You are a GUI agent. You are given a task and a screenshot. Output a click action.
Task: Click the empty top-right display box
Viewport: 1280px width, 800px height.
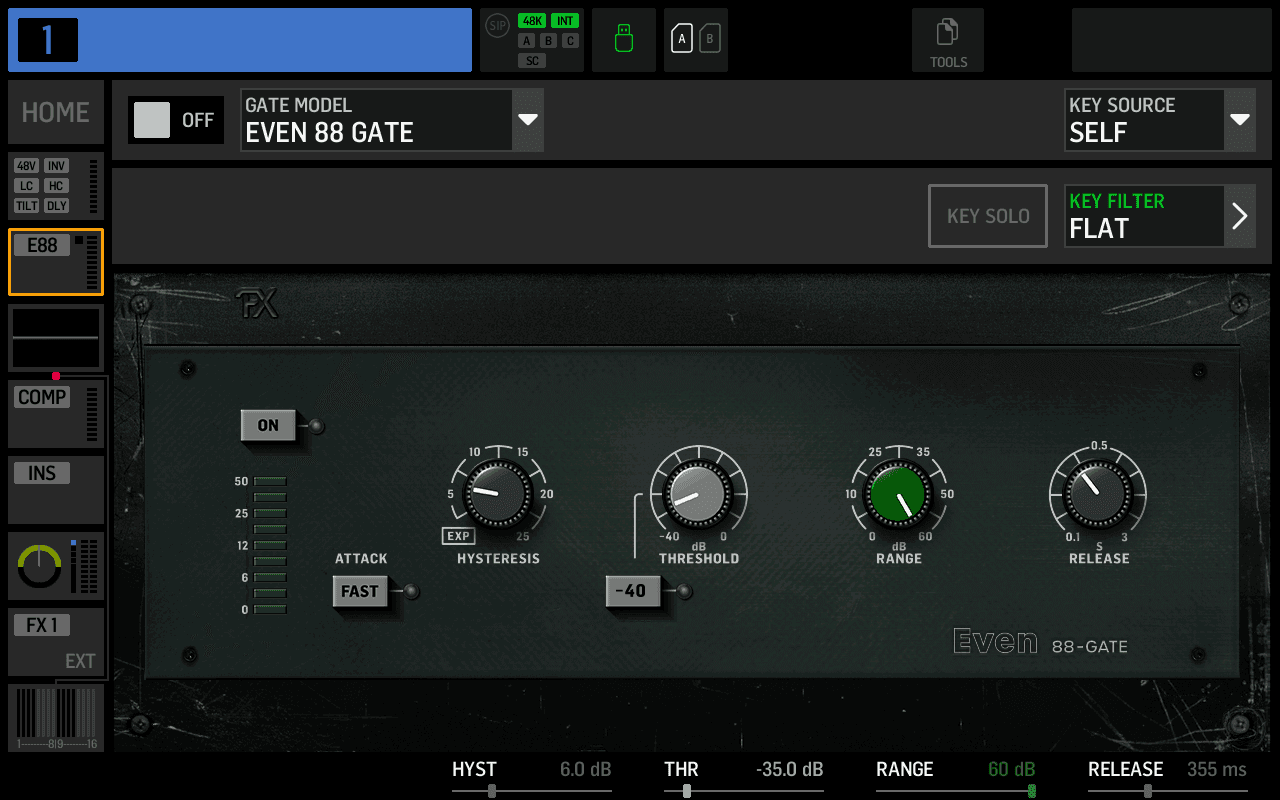[1172, 40]
